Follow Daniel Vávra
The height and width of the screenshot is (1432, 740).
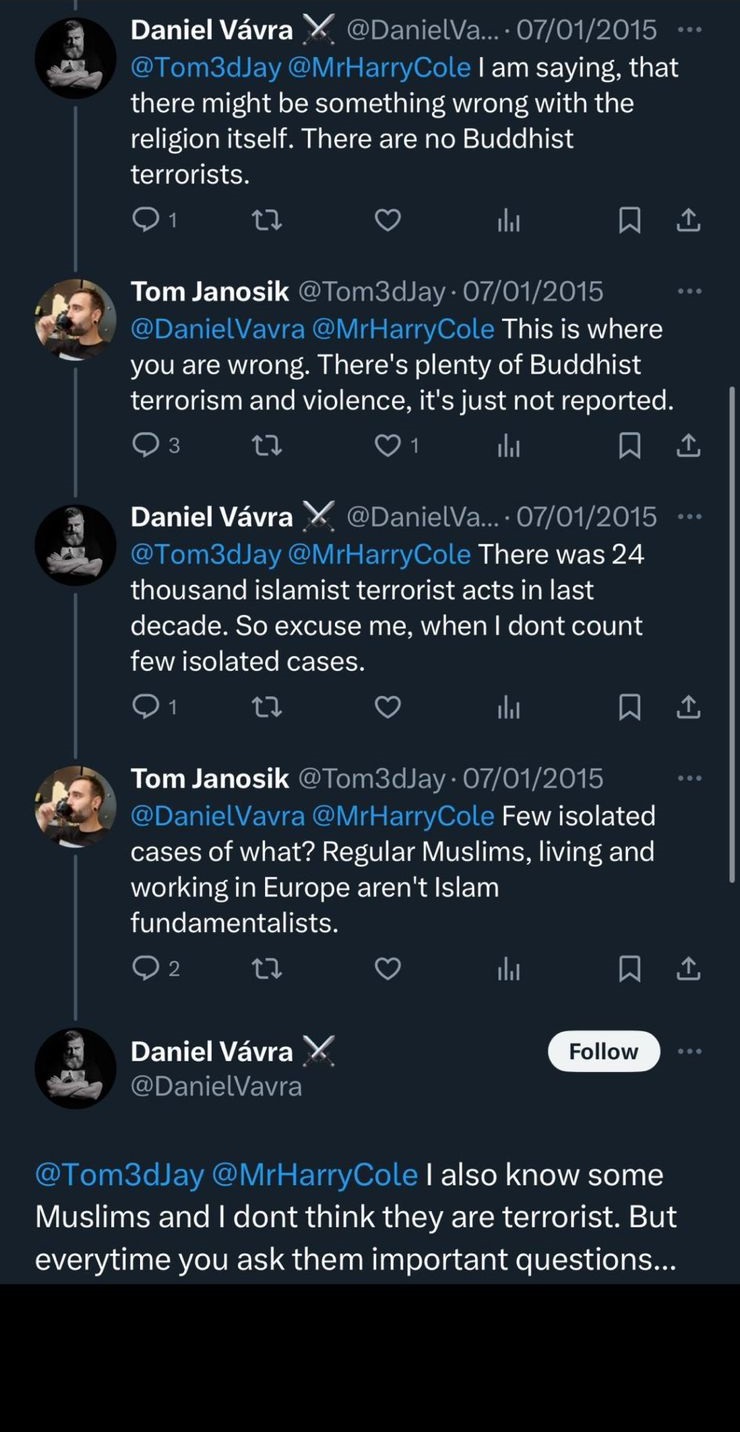pyautogui.click(x=603, y=1051)
